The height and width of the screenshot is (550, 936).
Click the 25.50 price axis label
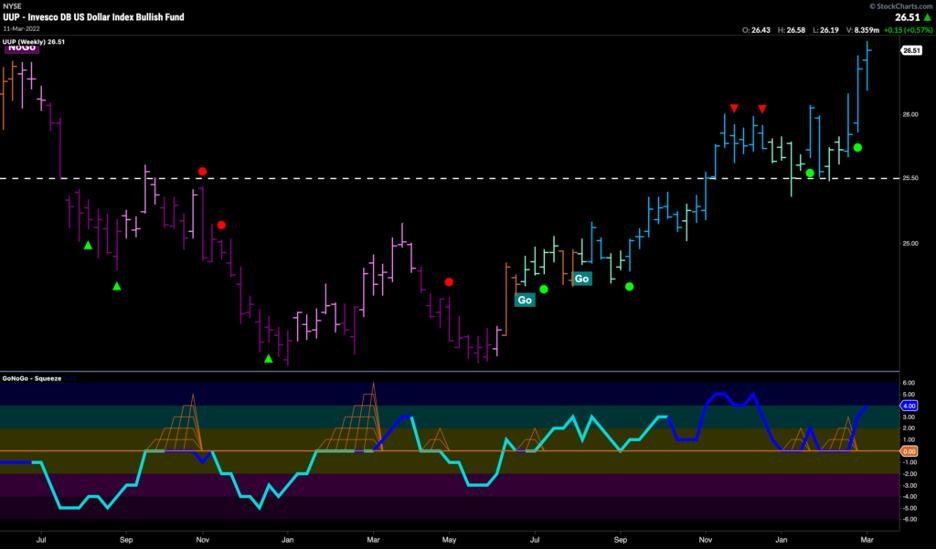click(910, 179)
